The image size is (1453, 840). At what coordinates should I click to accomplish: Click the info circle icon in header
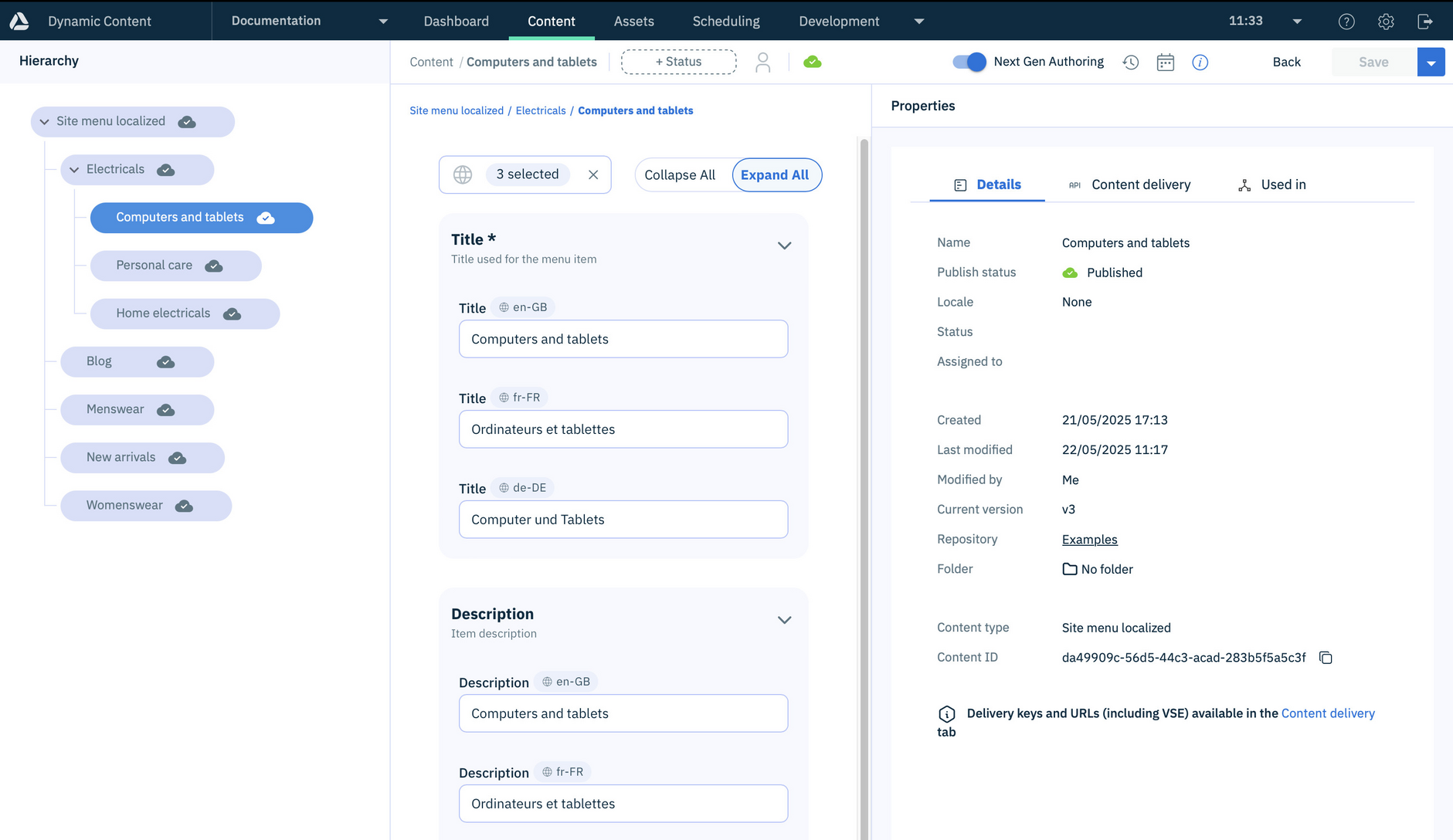point(1200,62)
